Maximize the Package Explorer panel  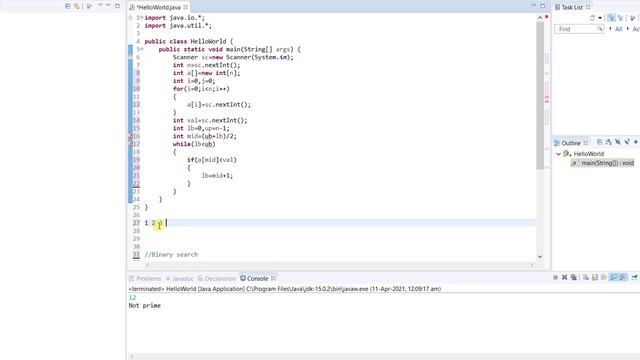click(x=118, y=6)
